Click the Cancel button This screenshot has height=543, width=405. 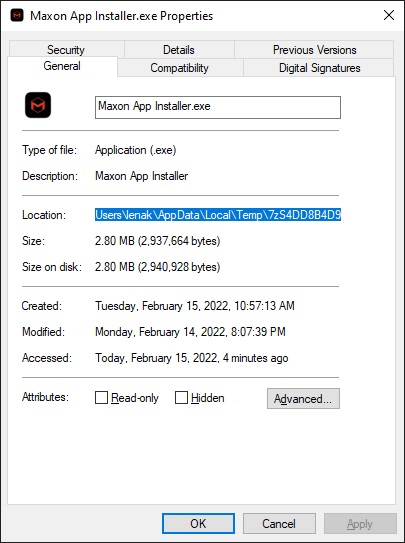click(x=279, y=523)
